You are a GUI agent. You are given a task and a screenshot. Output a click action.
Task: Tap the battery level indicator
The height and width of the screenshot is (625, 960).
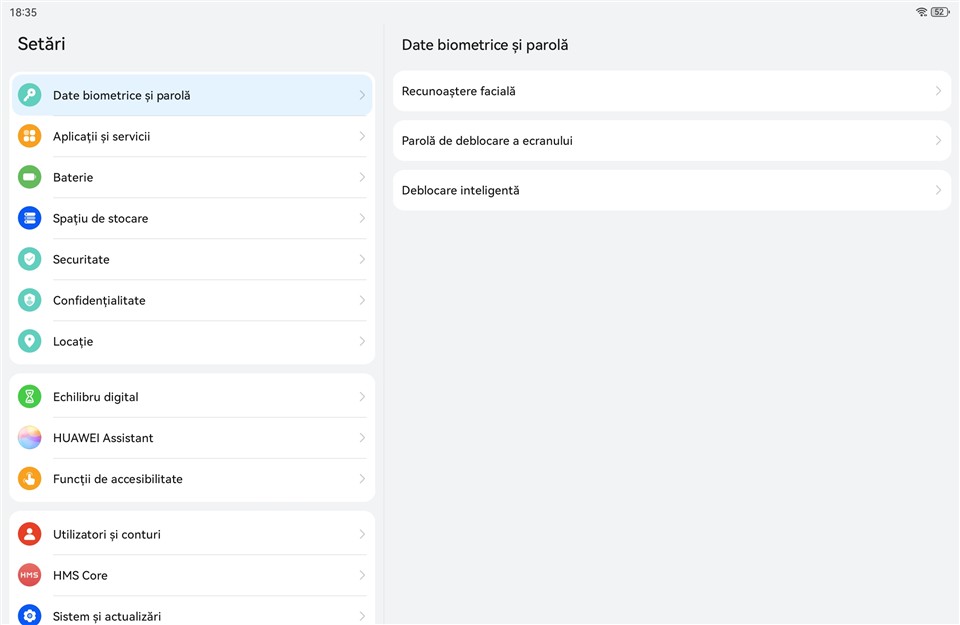pyautogui.click(x=939, y=12)
